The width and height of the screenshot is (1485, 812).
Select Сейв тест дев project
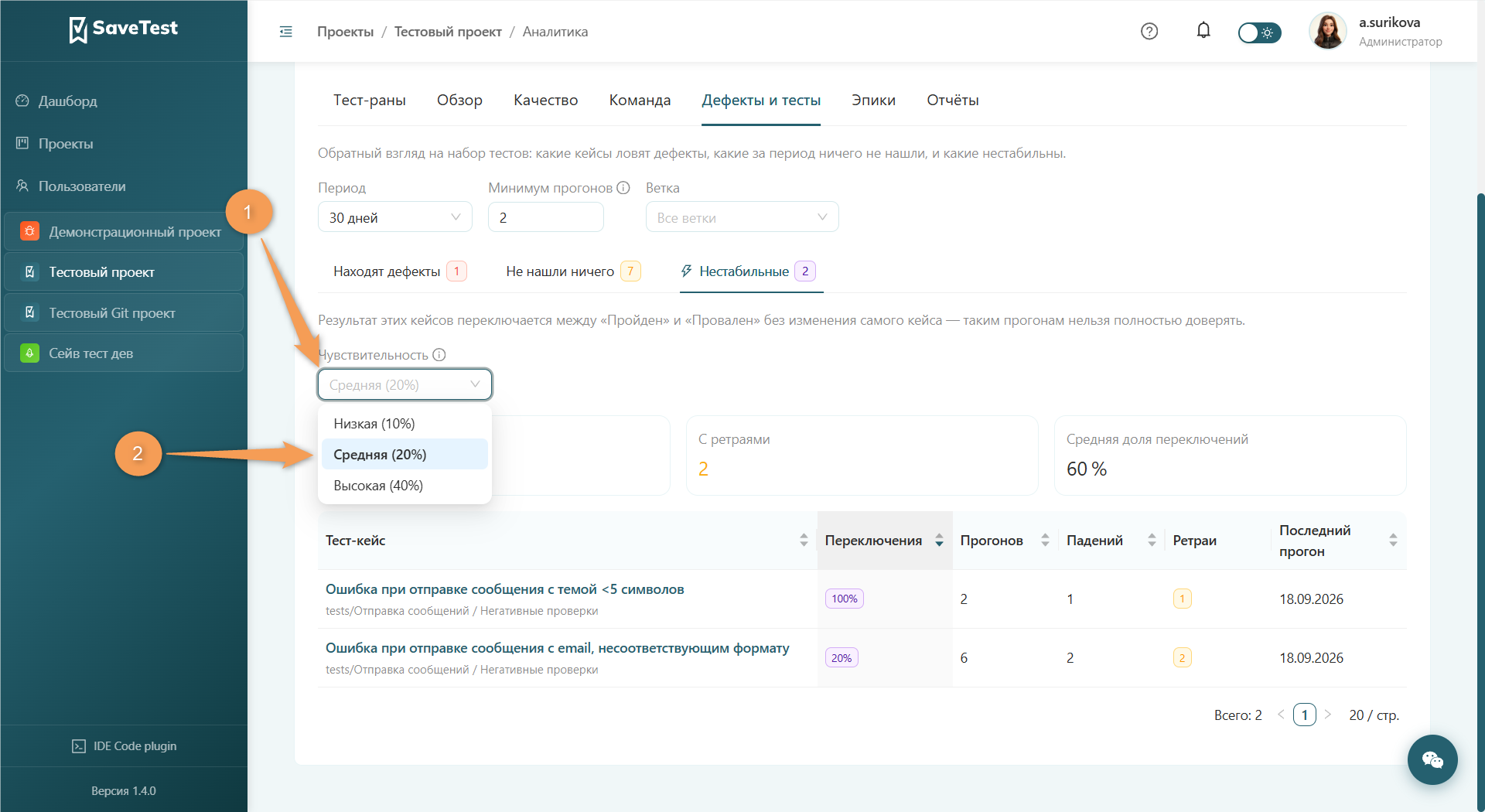(x=124, y=353)
